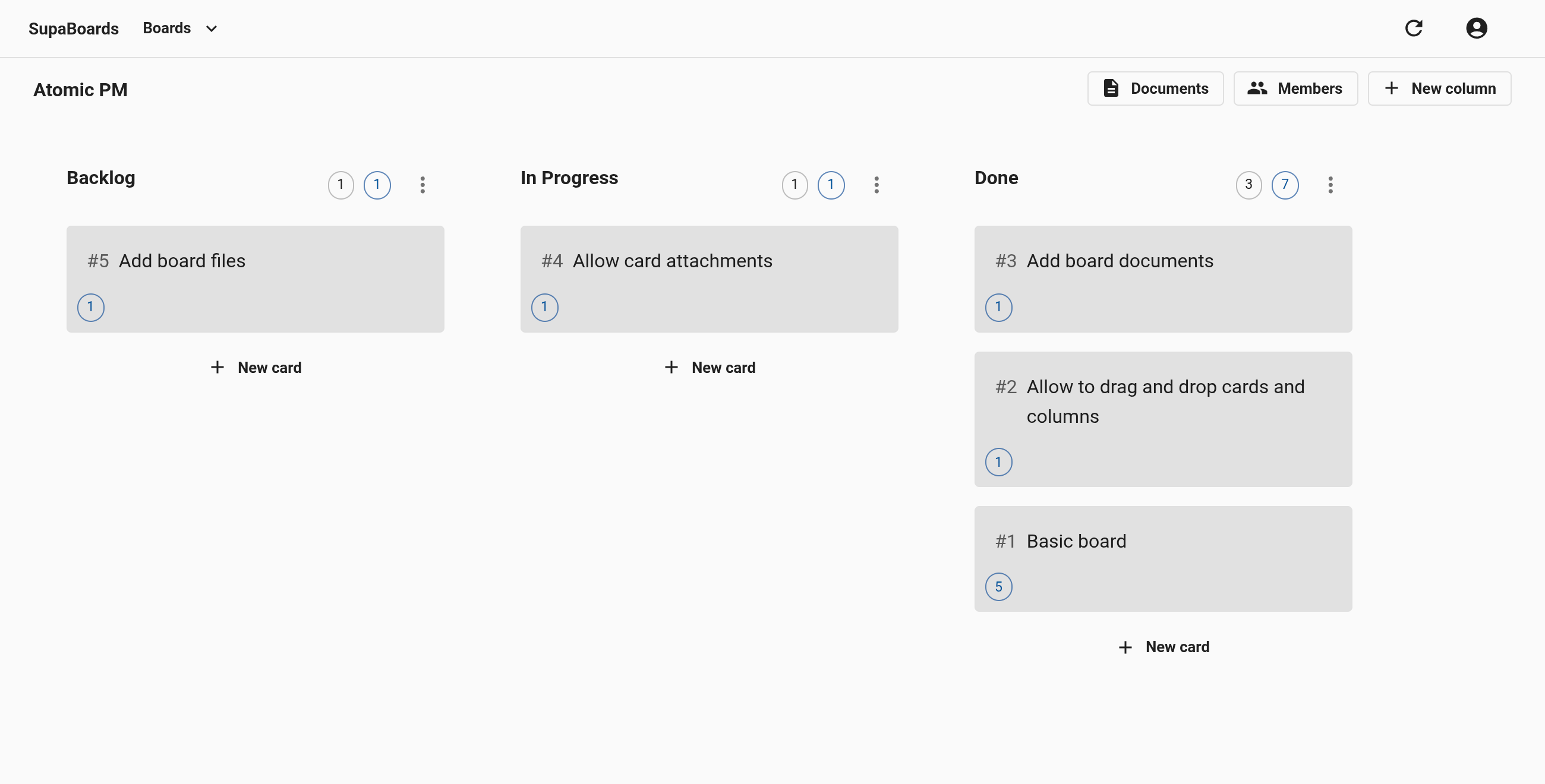Open card #1 Basic board

(x=1163, y=559)
